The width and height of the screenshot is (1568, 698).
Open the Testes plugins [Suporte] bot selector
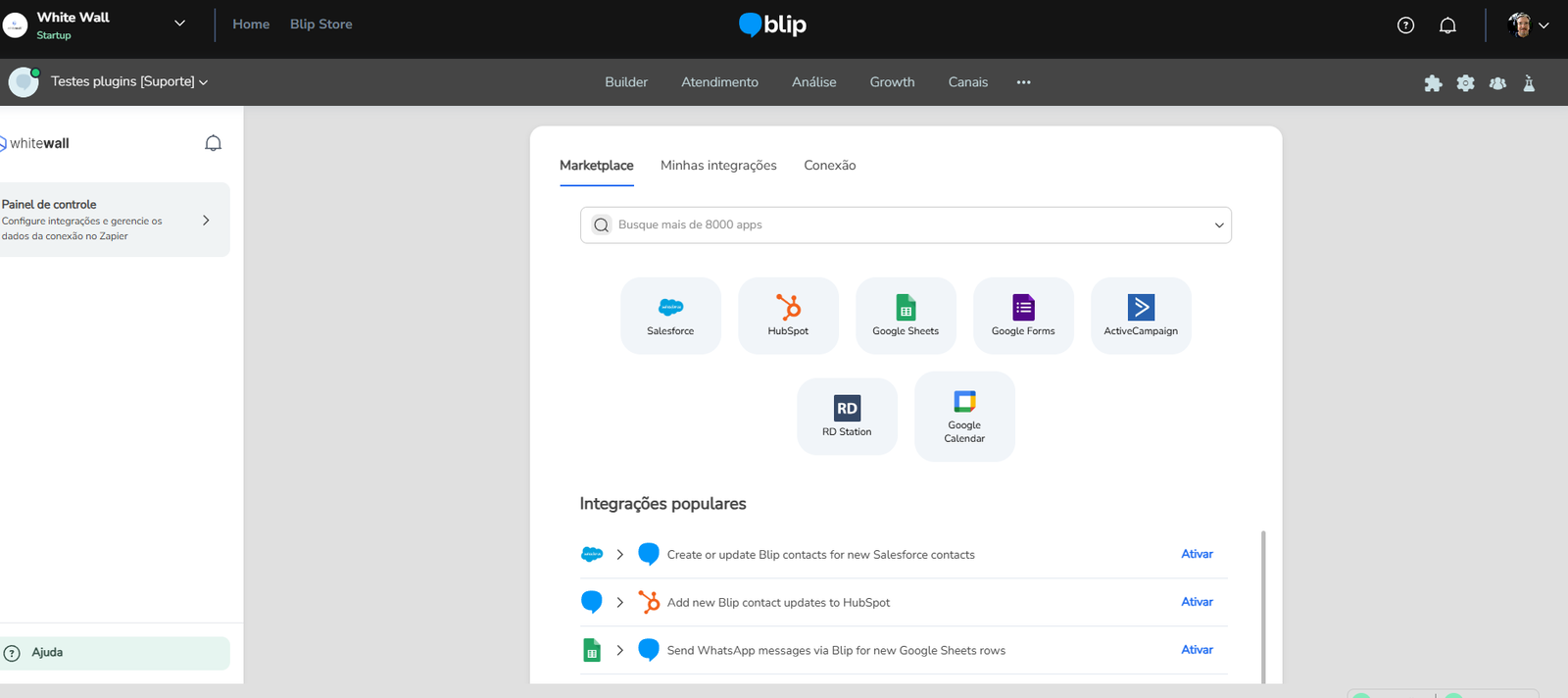(x=129, y=81)
